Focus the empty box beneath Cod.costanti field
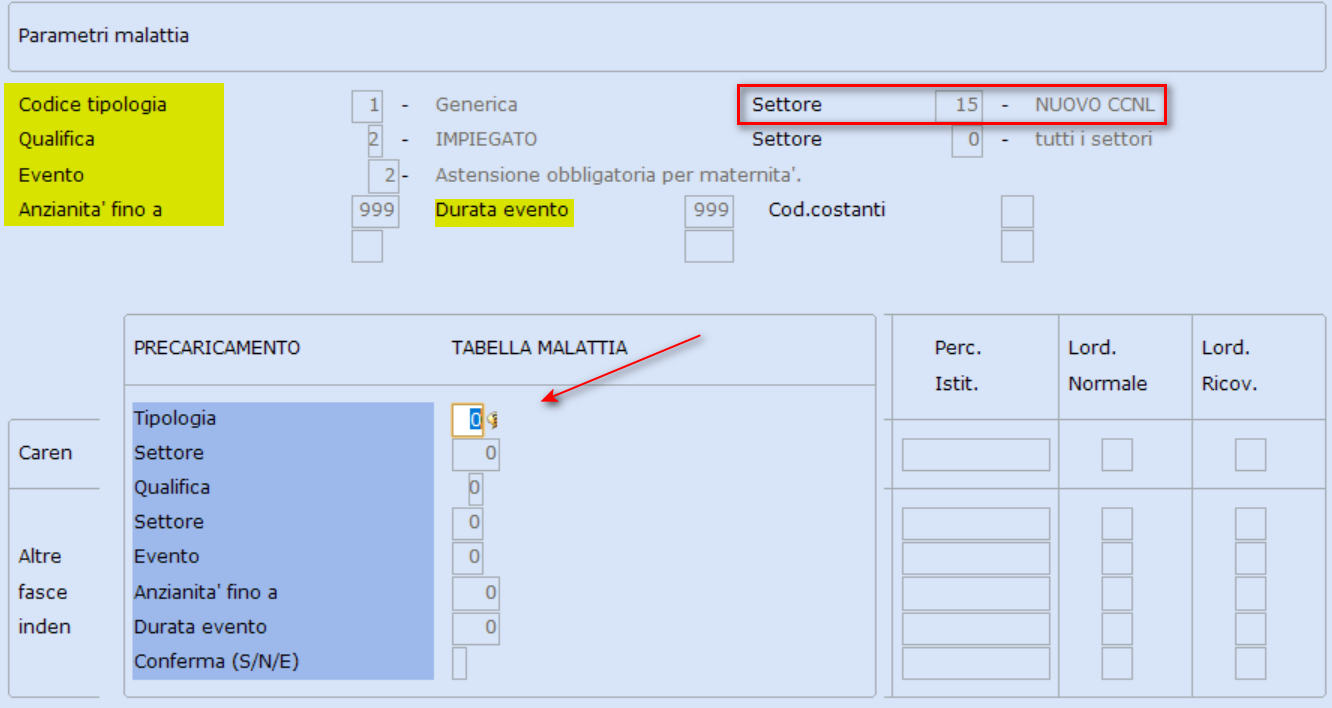 pyautogui.click(x=1017, y=246)
